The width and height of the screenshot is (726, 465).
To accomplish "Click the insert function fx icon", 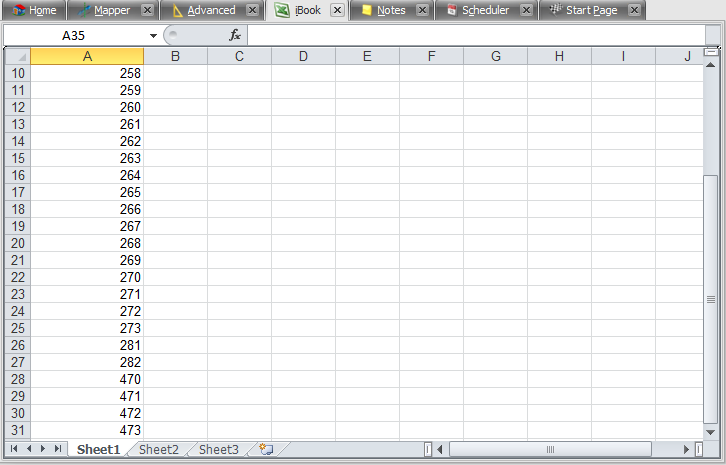I will 235,35.
